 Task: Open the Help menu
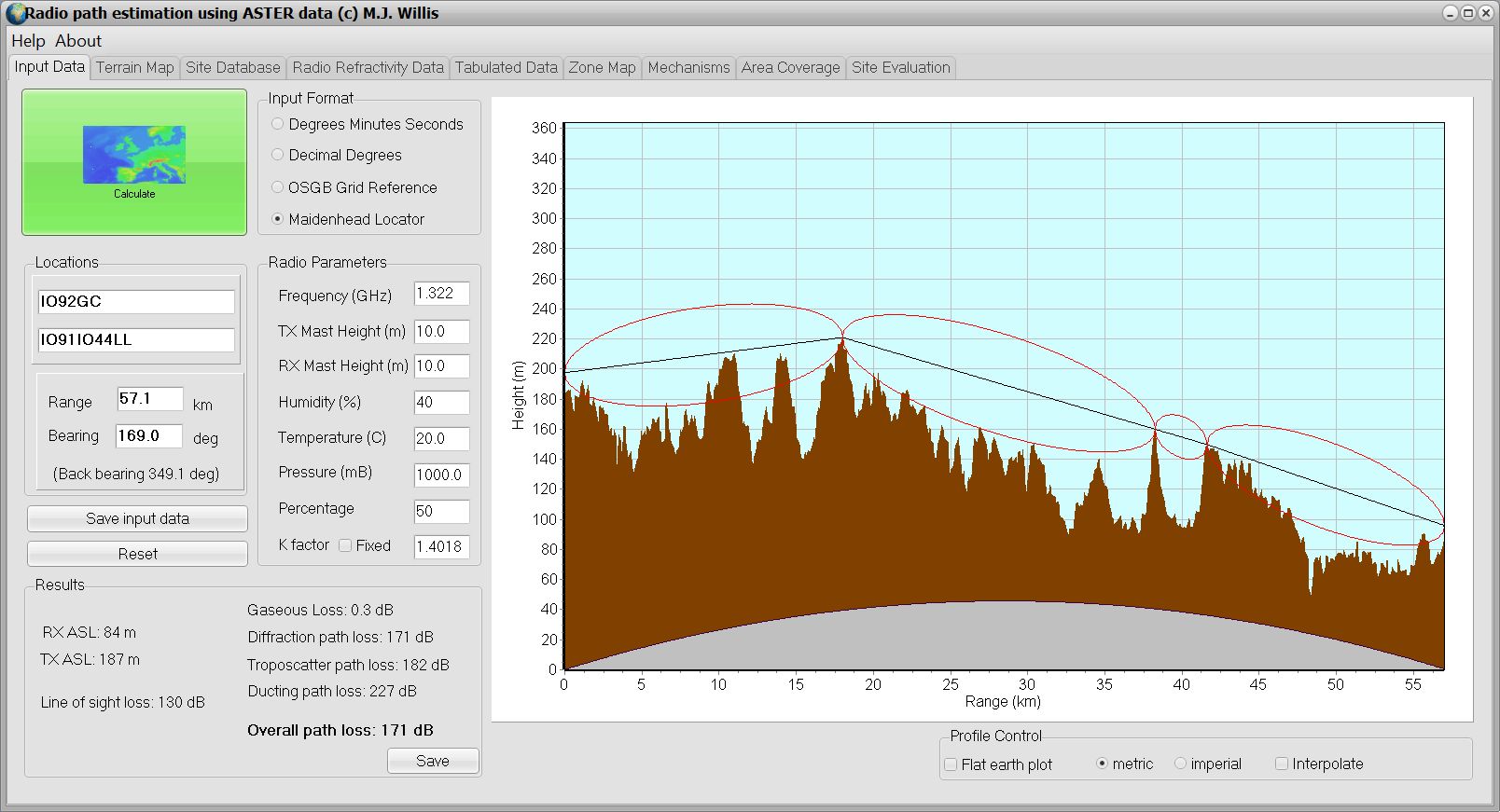coord(28,41)
